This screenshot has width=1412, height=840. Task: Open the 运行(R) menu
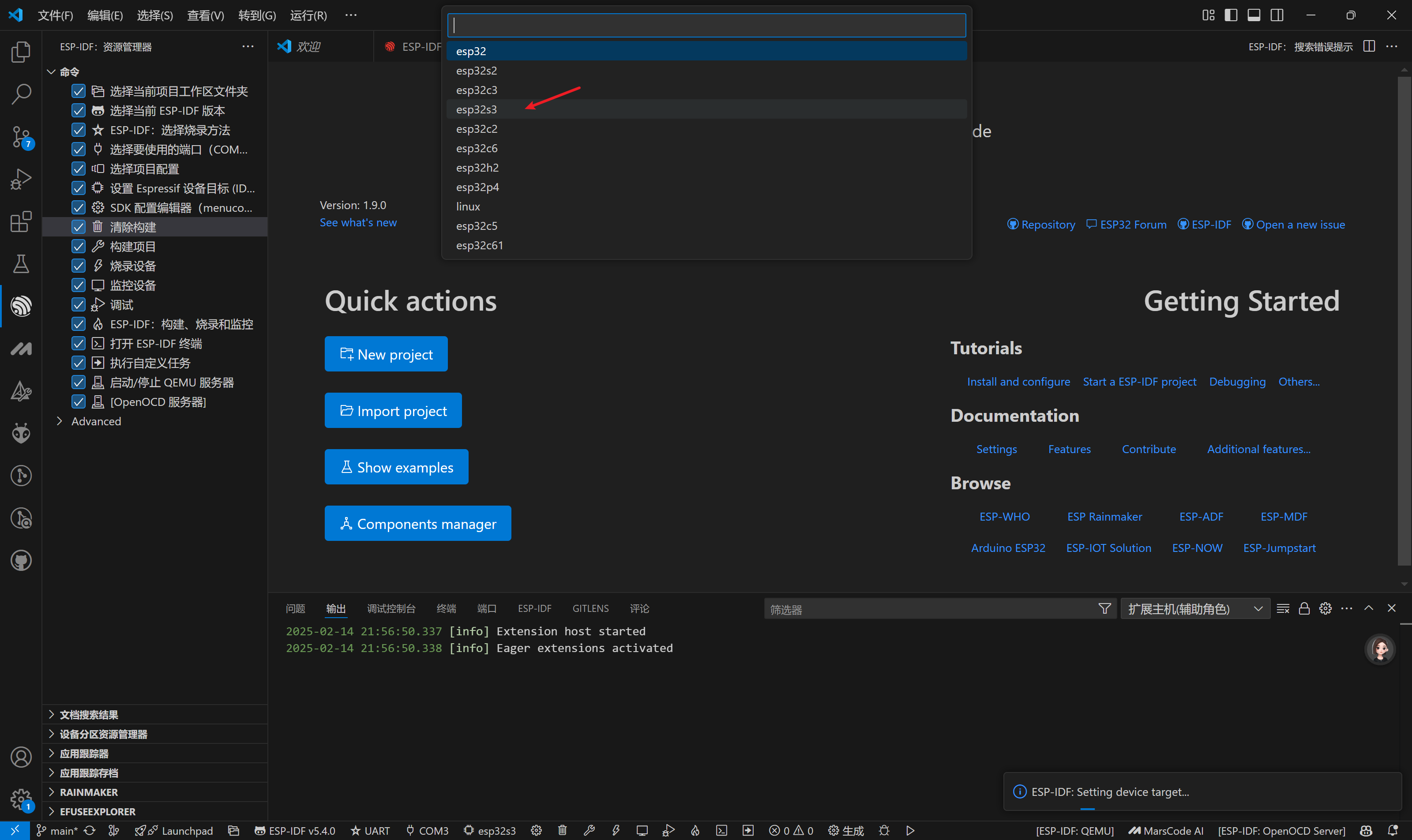pyautogui.click(x=308, y=15)
